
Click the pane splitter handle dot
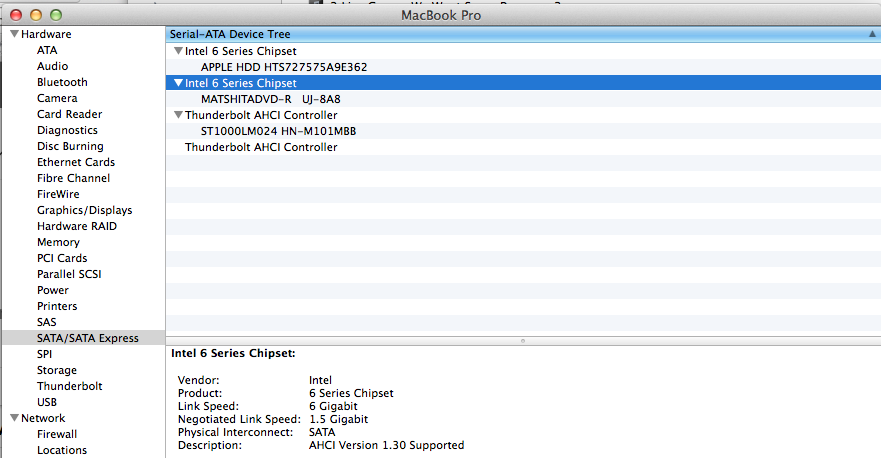tap(523, 341)
